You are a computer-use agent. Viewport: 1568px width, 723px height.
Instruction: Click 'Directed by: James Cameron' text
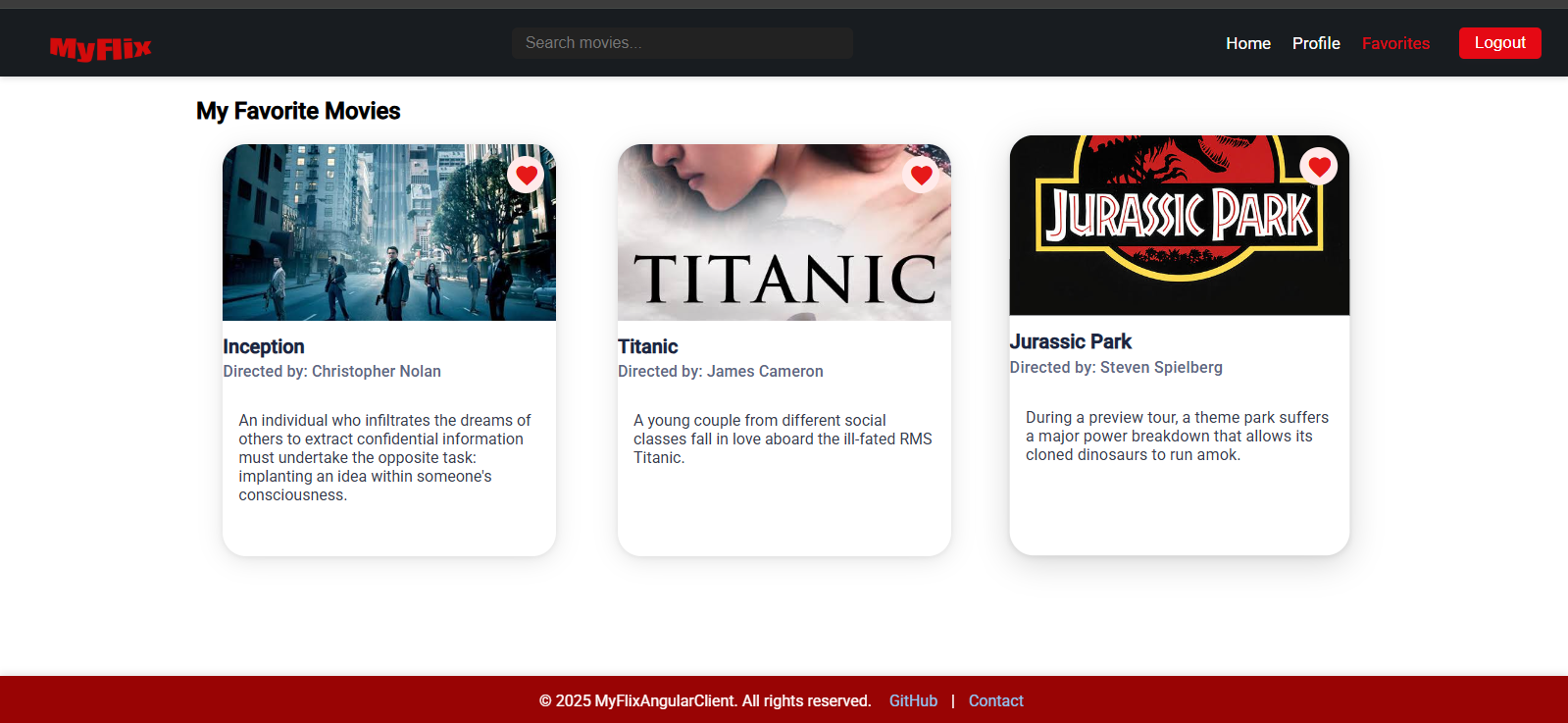click(x=721, y=371)
